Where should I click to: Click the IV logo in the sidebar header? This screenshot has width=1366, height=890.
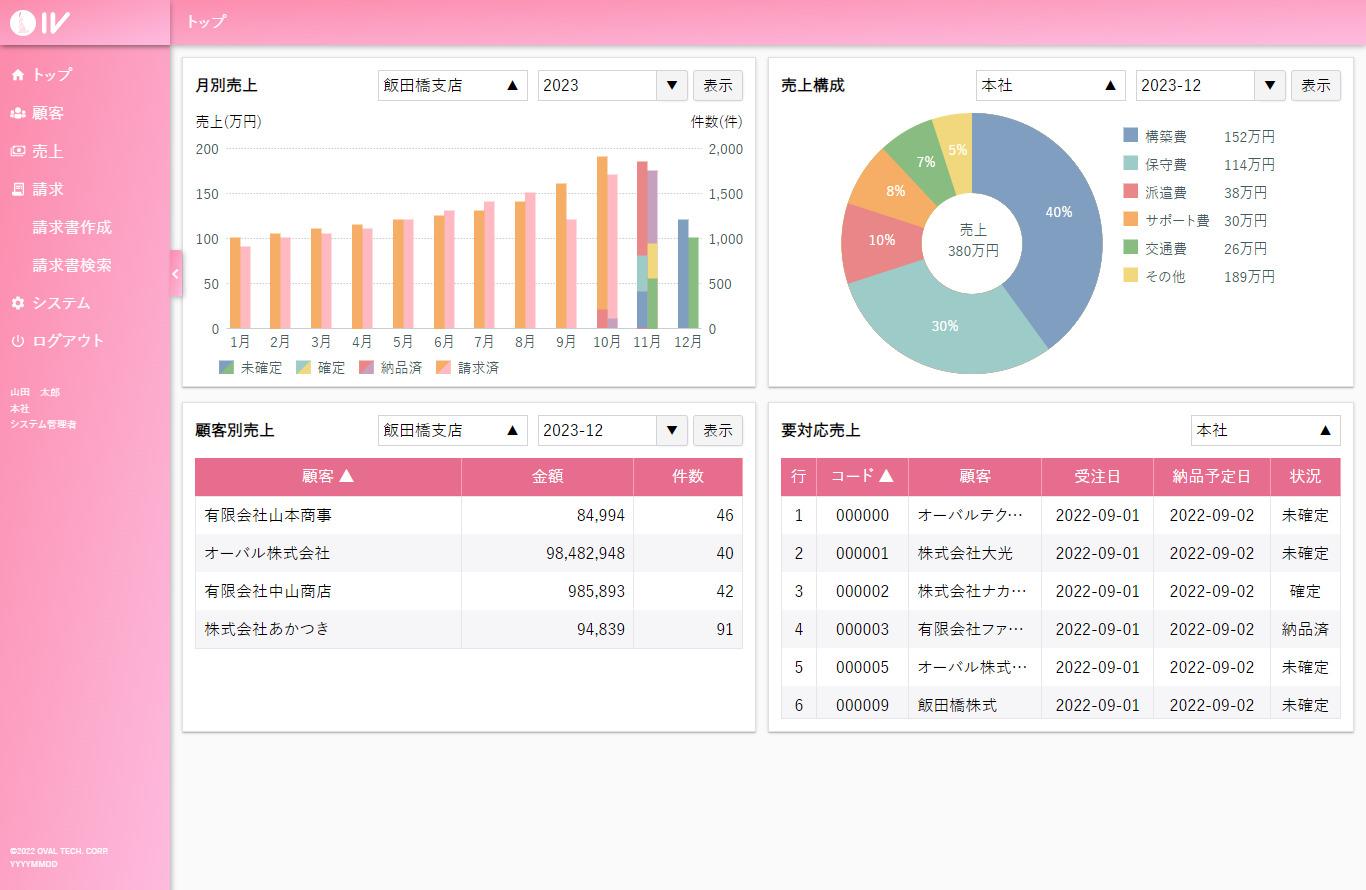click(39, 23)
